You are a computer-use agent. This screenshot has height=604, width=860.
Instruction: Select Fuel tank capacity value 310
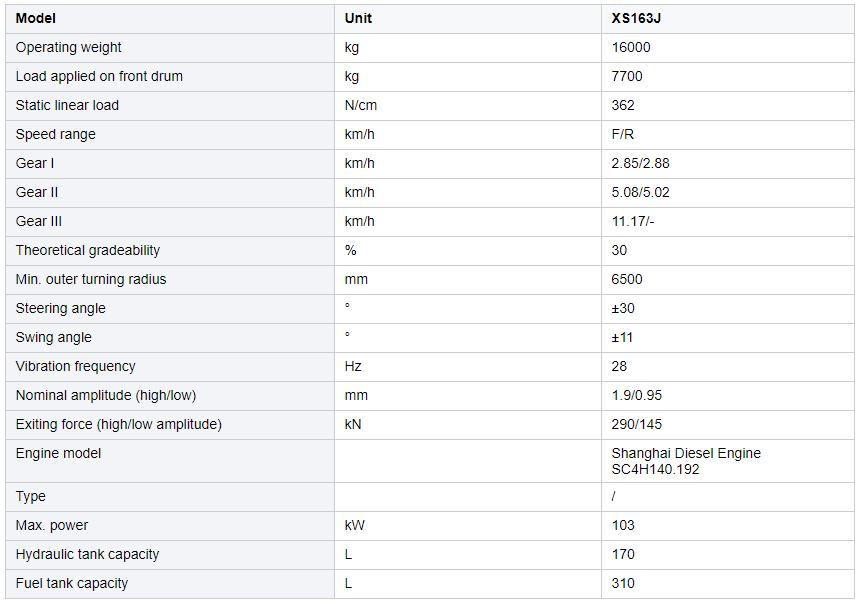(623, 583)
